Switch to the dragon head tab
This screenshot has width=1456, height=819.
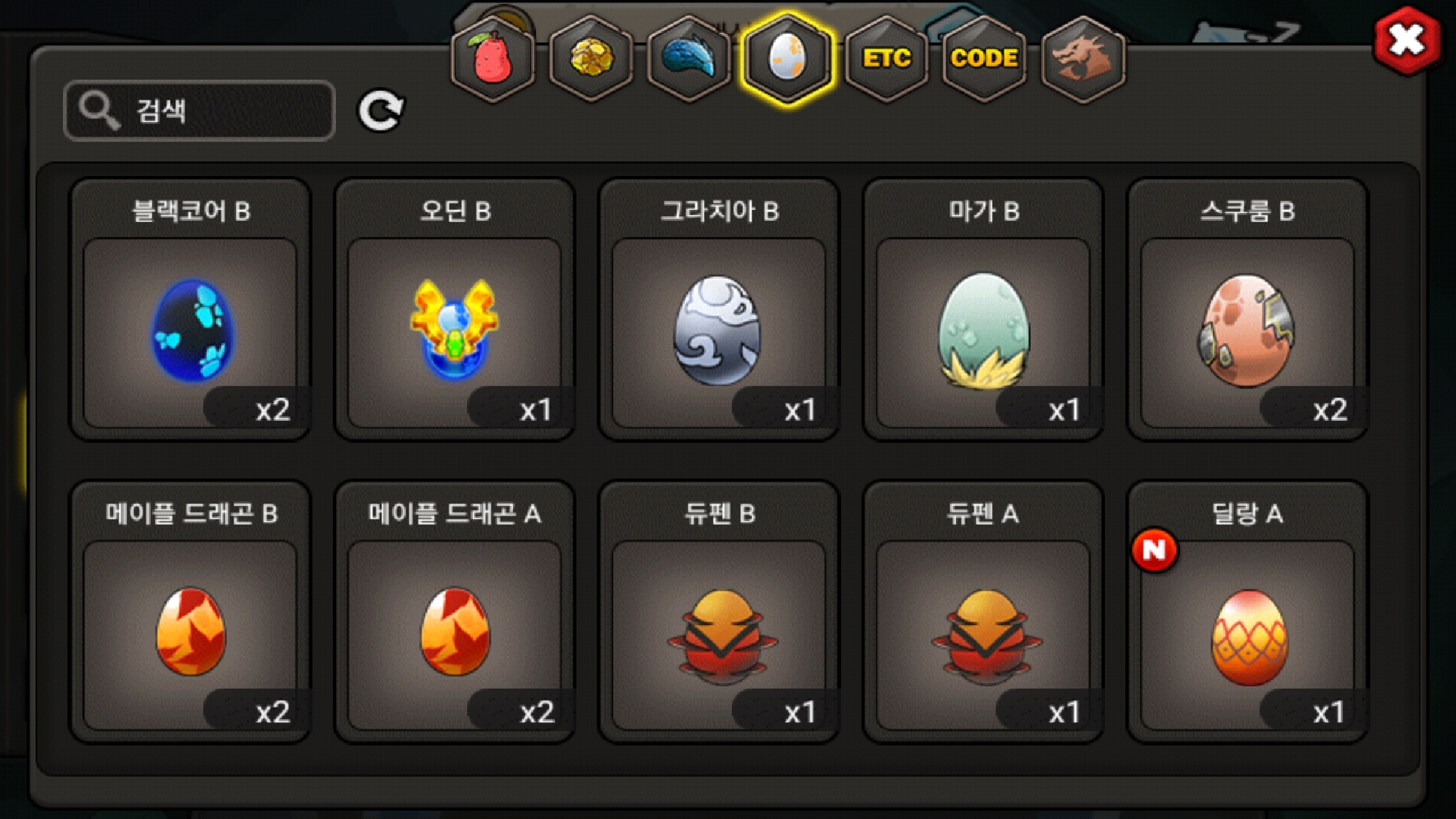point(1083,59)
